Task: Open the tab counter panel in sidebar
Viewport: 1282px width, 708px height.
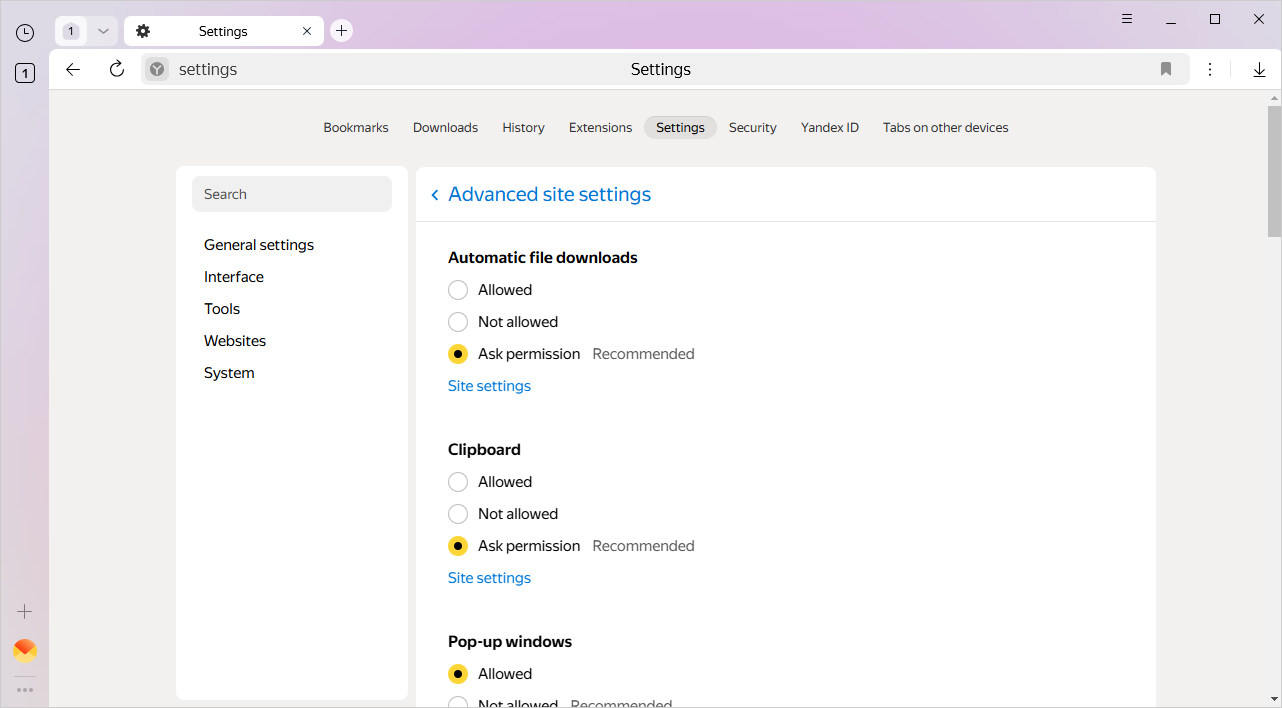Action: [x=25, y=73]
